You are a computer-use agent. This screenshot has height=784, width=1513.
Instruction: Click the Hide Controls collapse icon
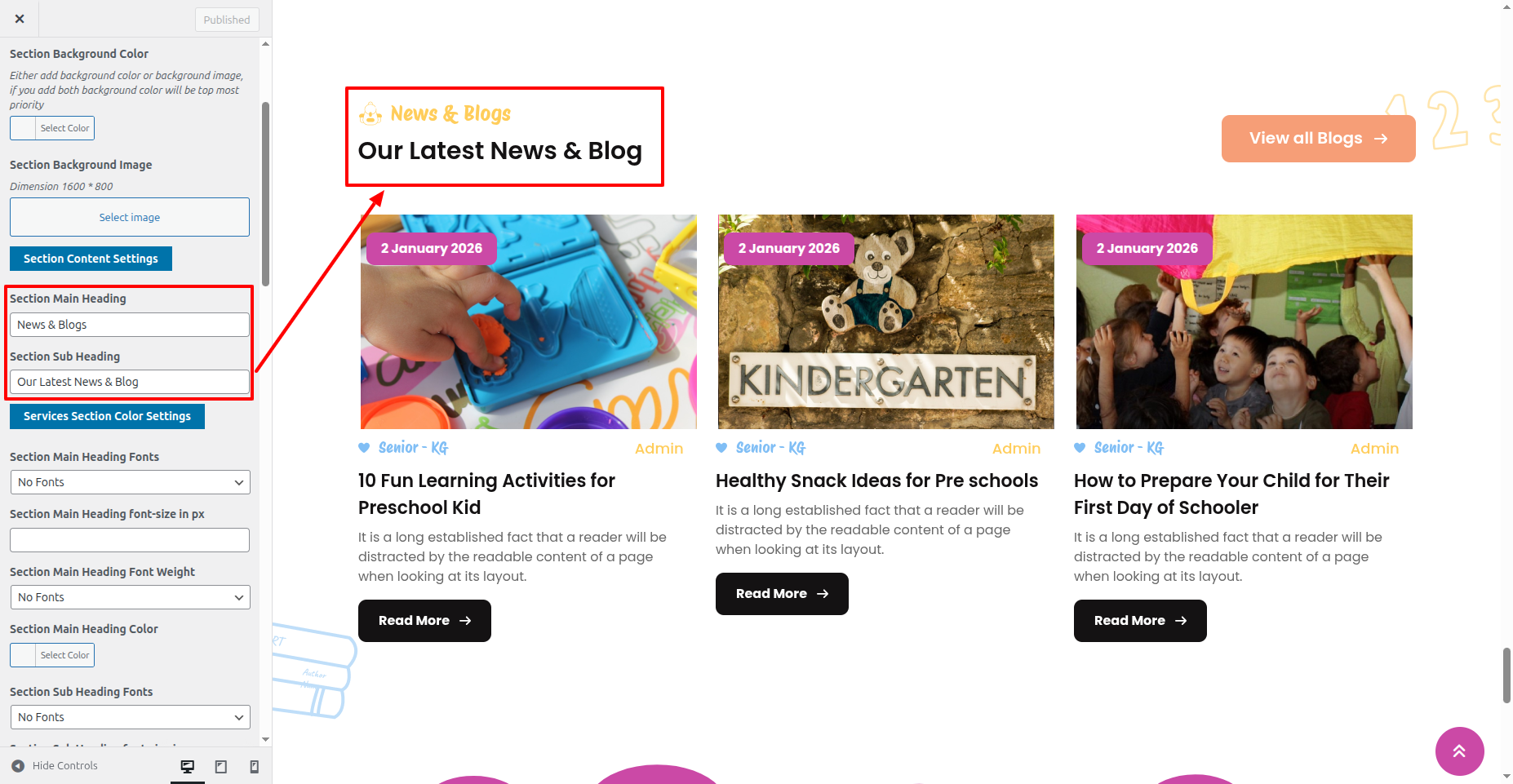(18, 766)
